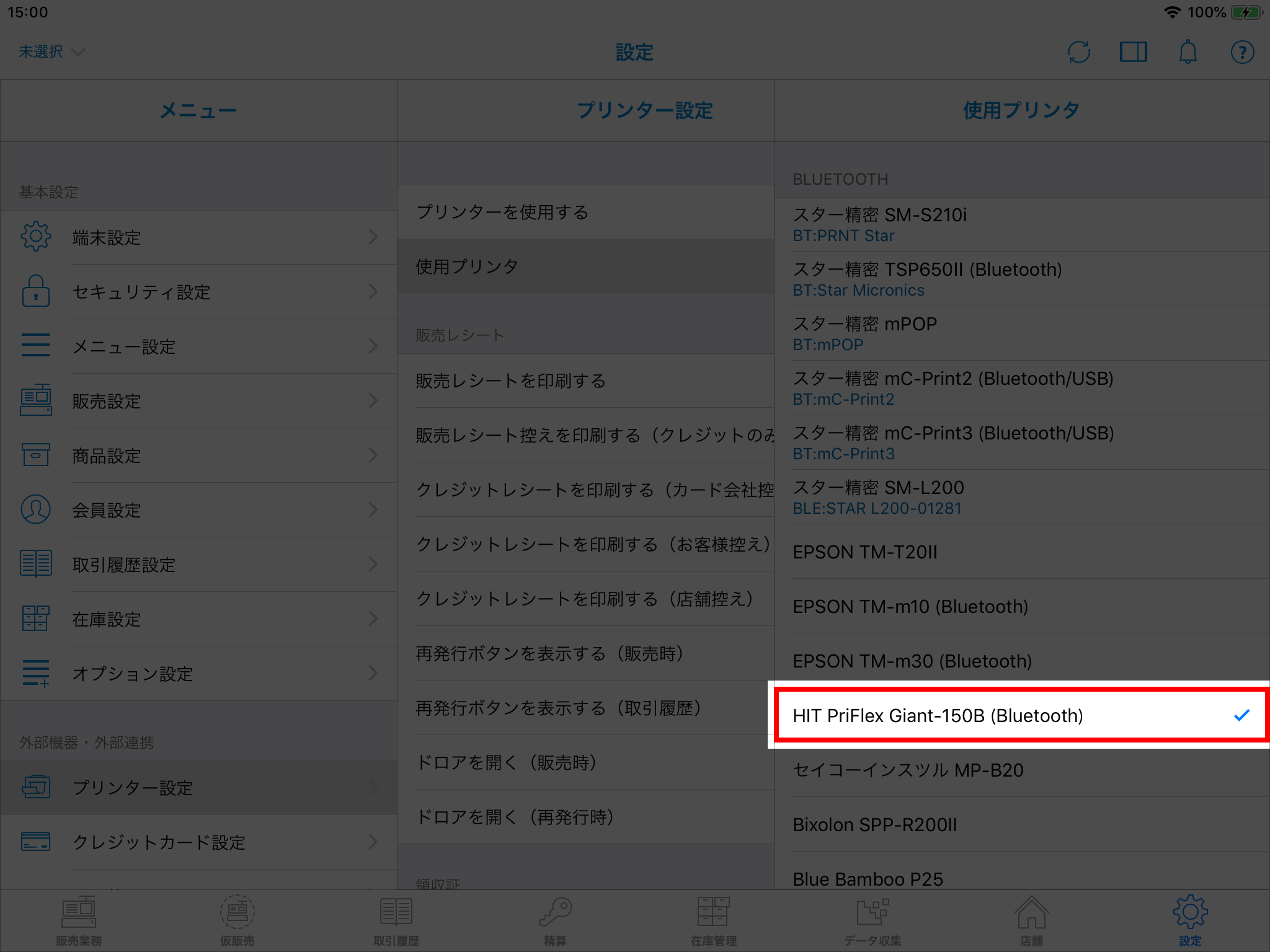Screen dimensions: 1270x952
Task: Switch to 販売業務 tab
Action: click(79, 921)
